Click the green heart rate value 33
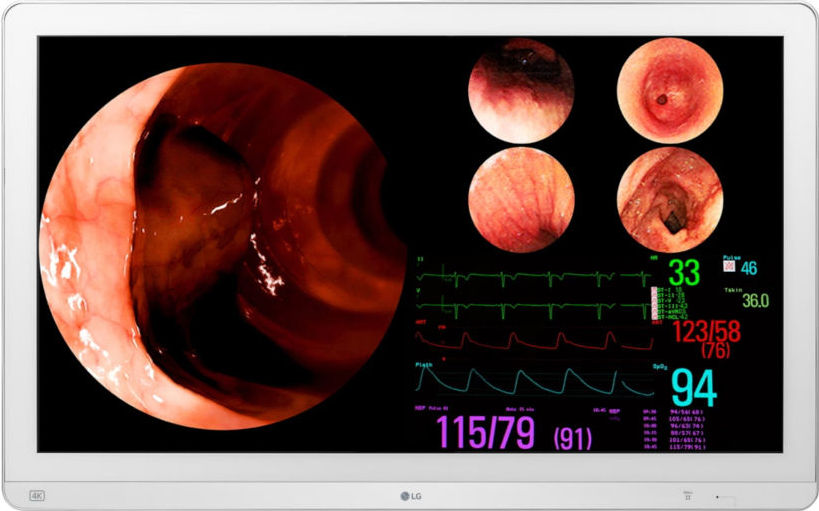This screenshot has width=819, height=511. [684, 273]
